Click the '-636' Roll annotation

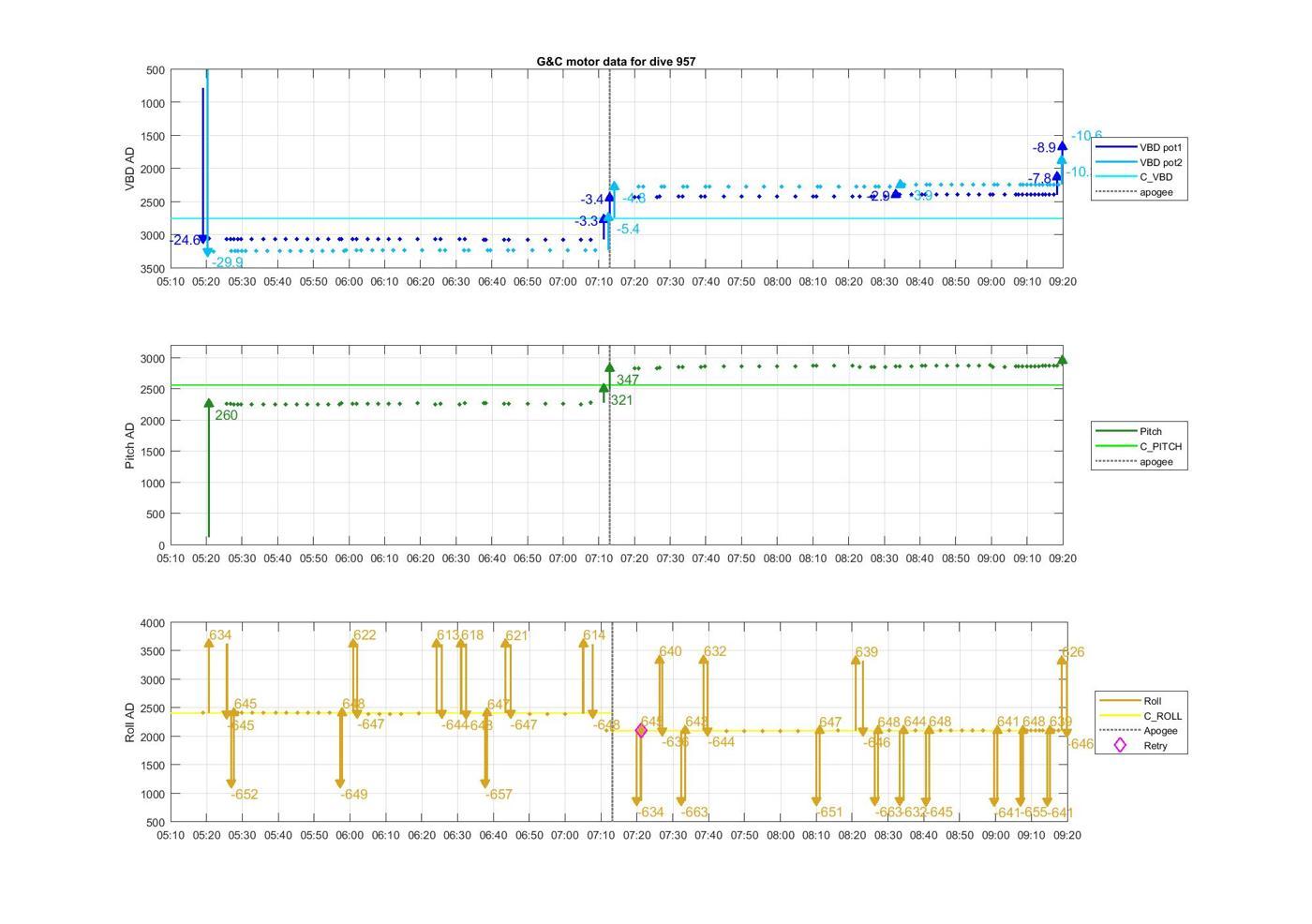pos(676,742)
